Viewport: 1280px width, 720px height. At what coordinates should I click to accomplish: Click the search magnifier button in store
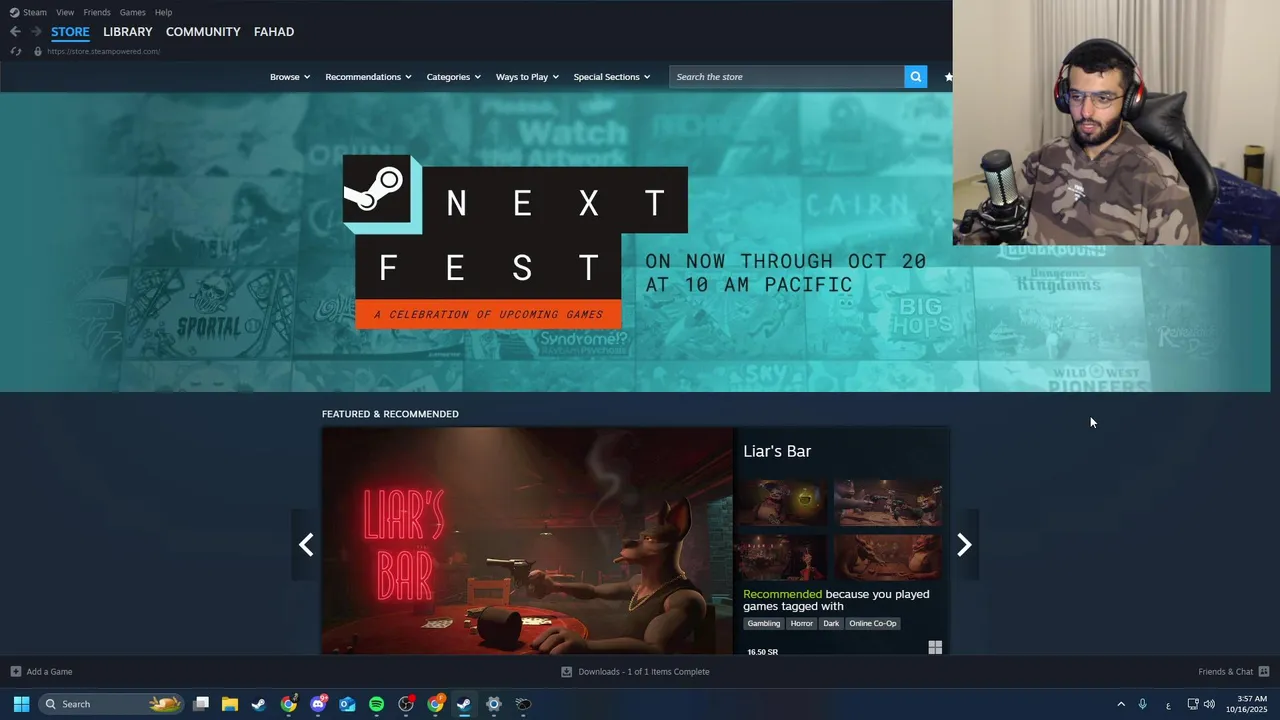tap(915, 77)
